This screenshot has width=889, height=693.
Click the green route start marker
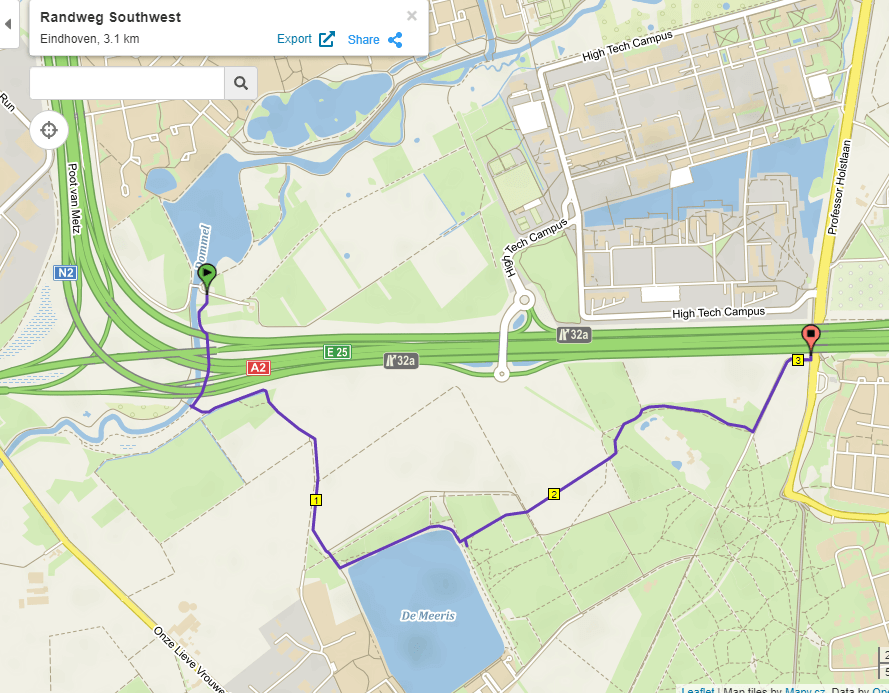pyautogui.click(x=207, y=274)
